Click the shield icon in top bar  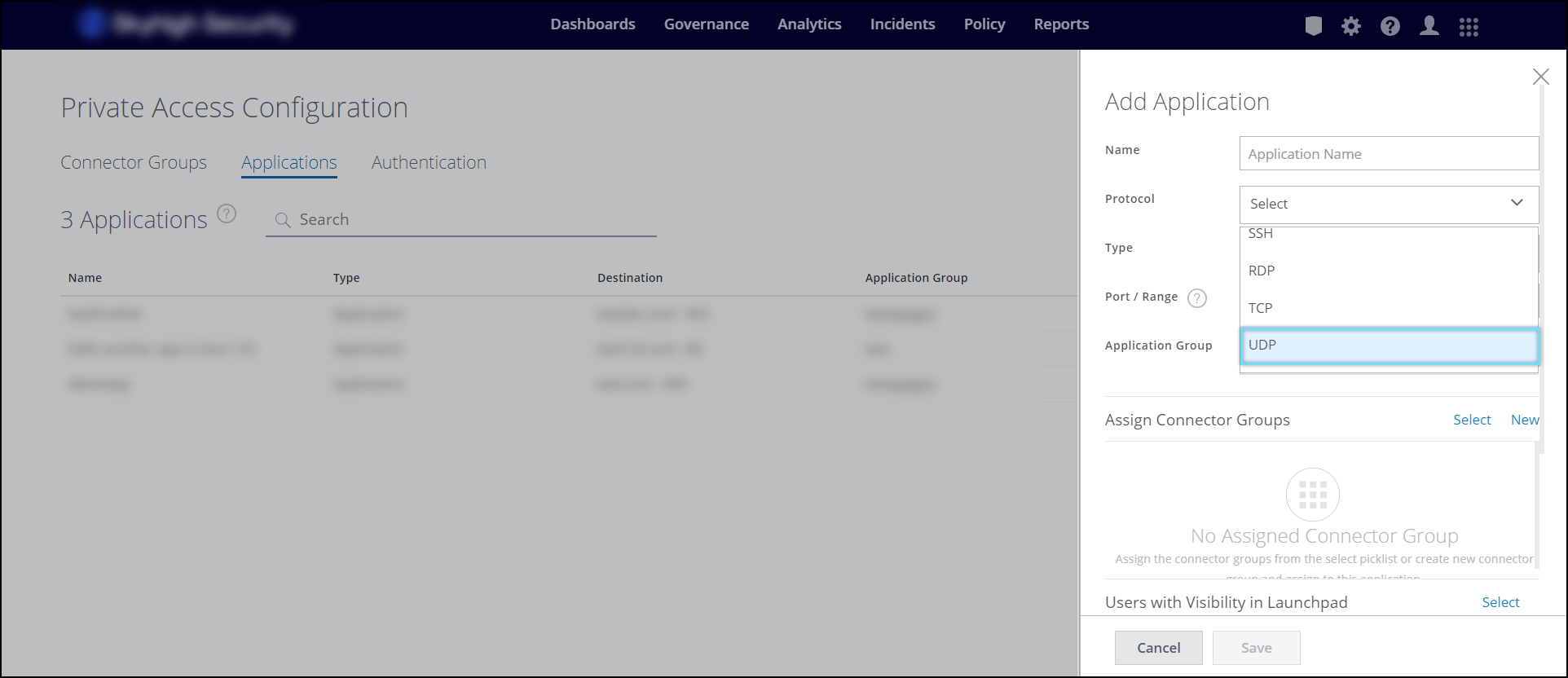pos(1313,26)
